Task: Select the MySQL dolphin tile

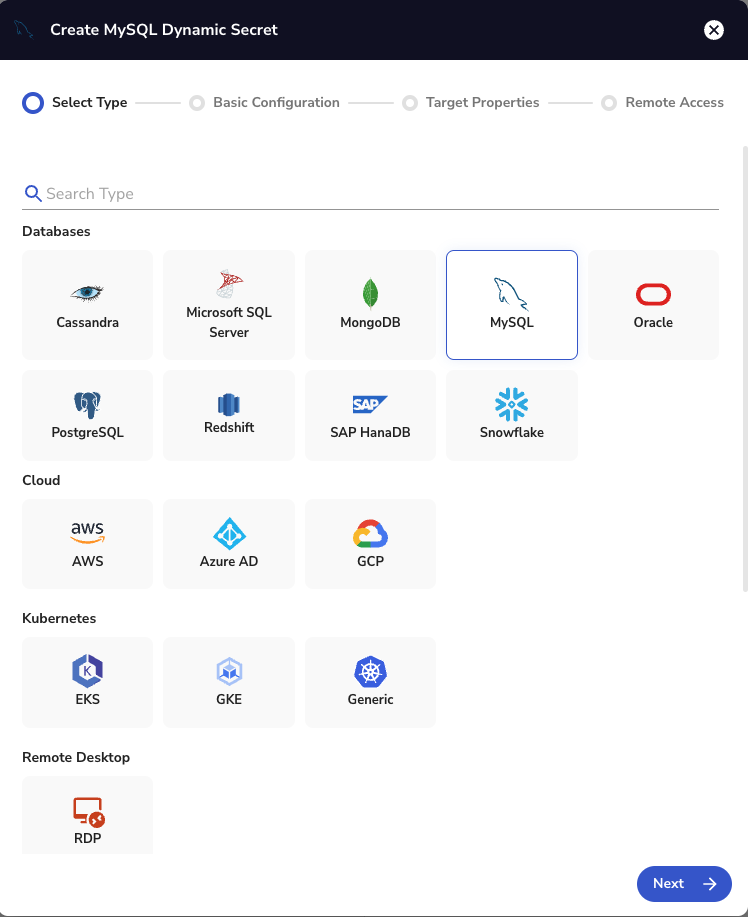Action: (512, 305)
